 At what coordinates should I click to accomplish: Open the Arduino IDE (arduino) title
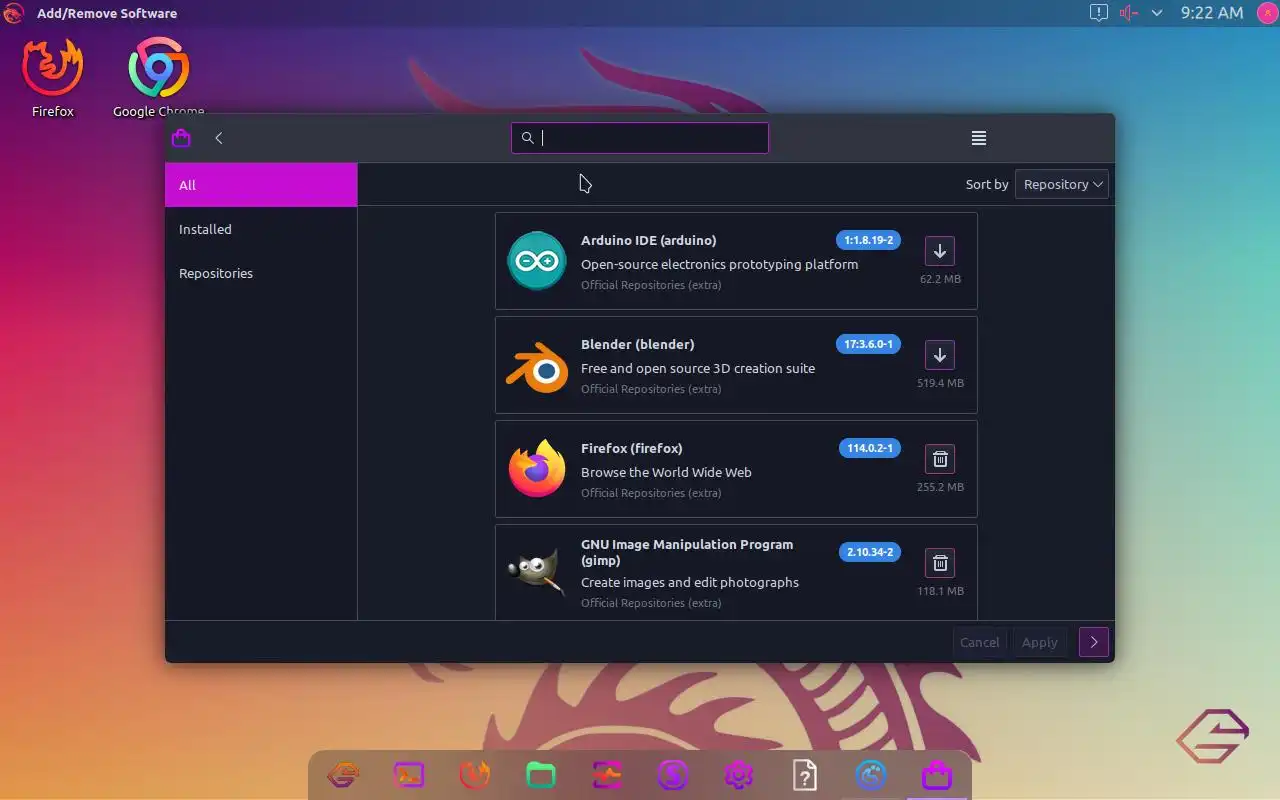649,240
